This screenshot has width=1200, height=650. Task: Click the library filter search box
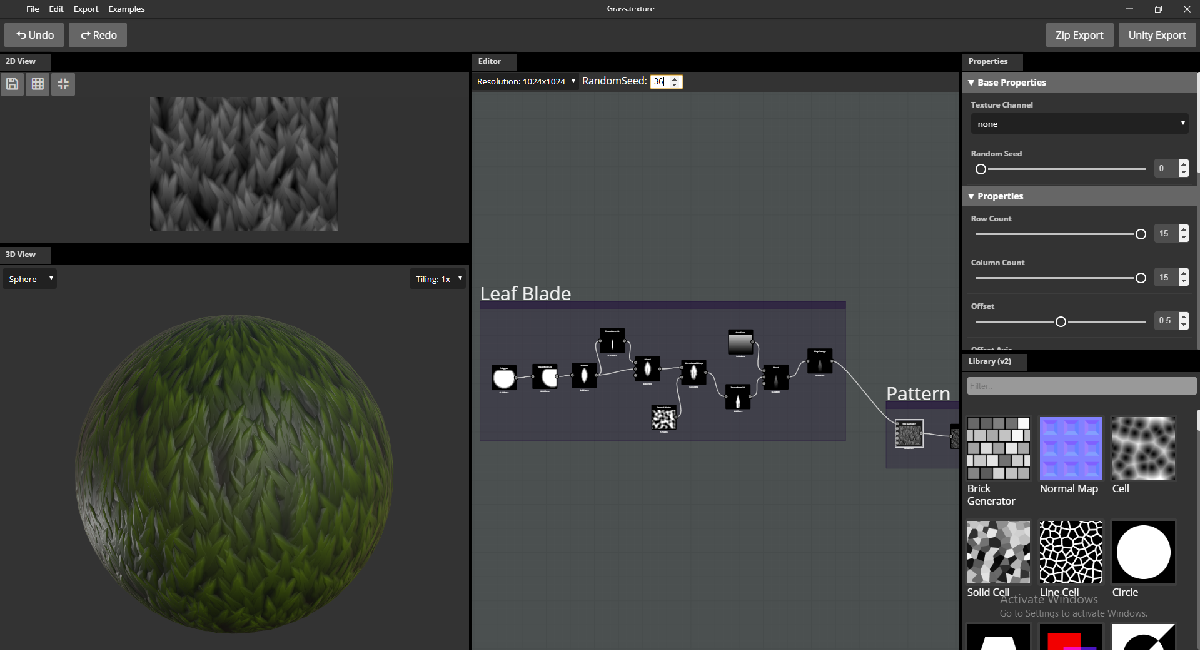(x=1080, y=385)
